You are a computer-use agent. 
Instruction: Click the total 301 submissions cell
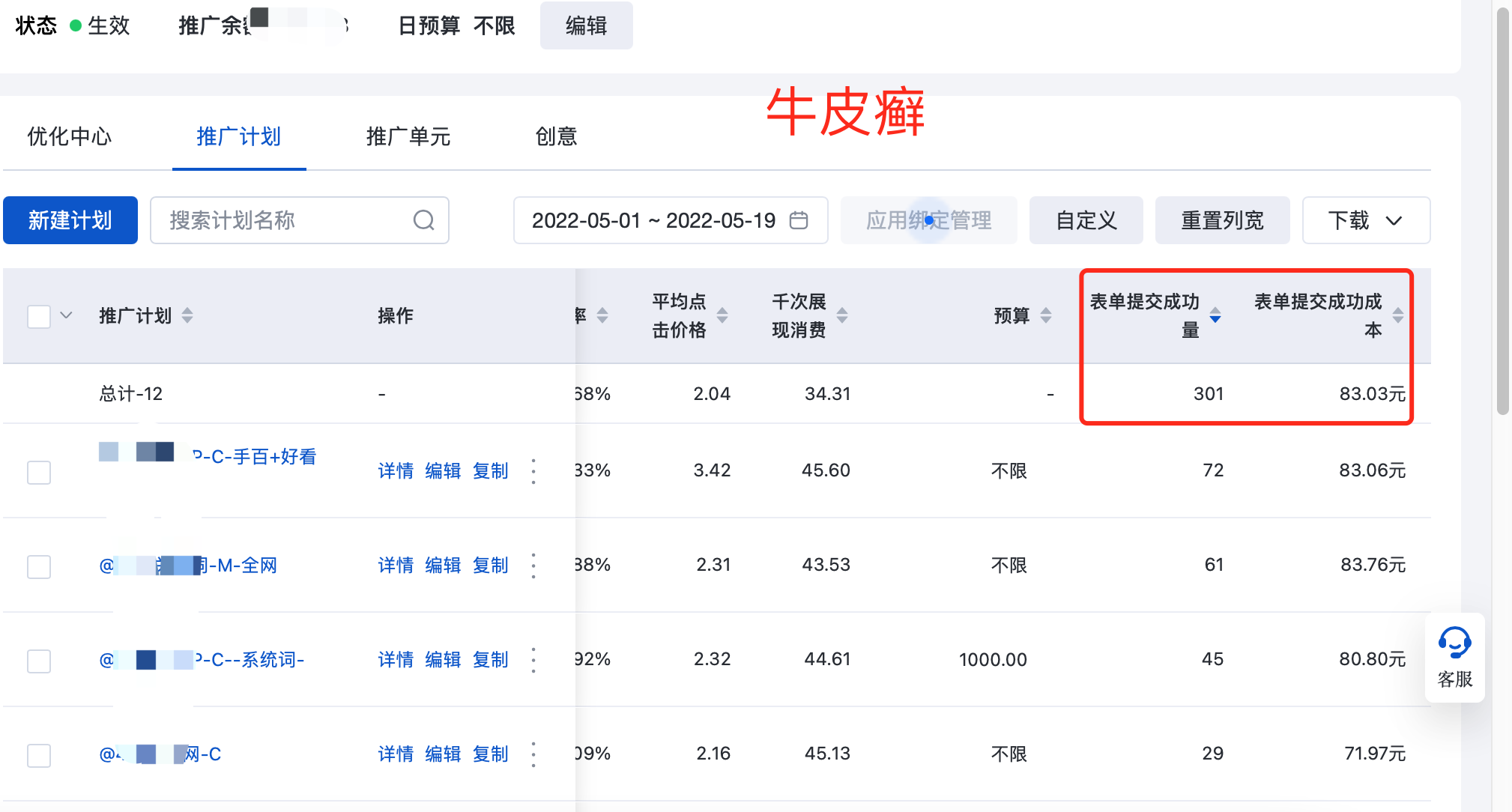pos(1208,394)
